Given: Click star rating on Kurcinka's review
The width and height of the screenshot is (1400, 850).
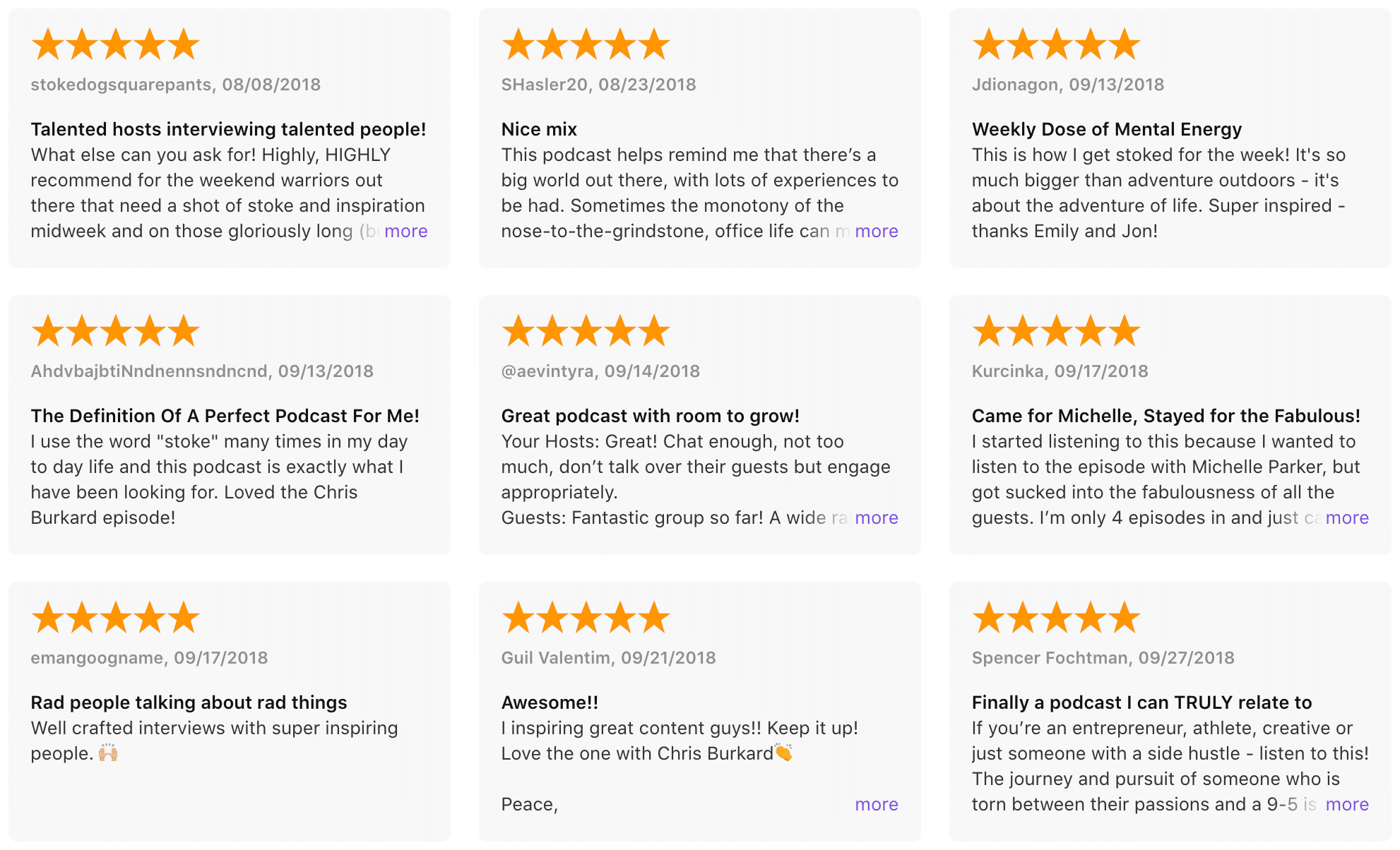Looking at the screenshot, I should tap(1057, 331).
